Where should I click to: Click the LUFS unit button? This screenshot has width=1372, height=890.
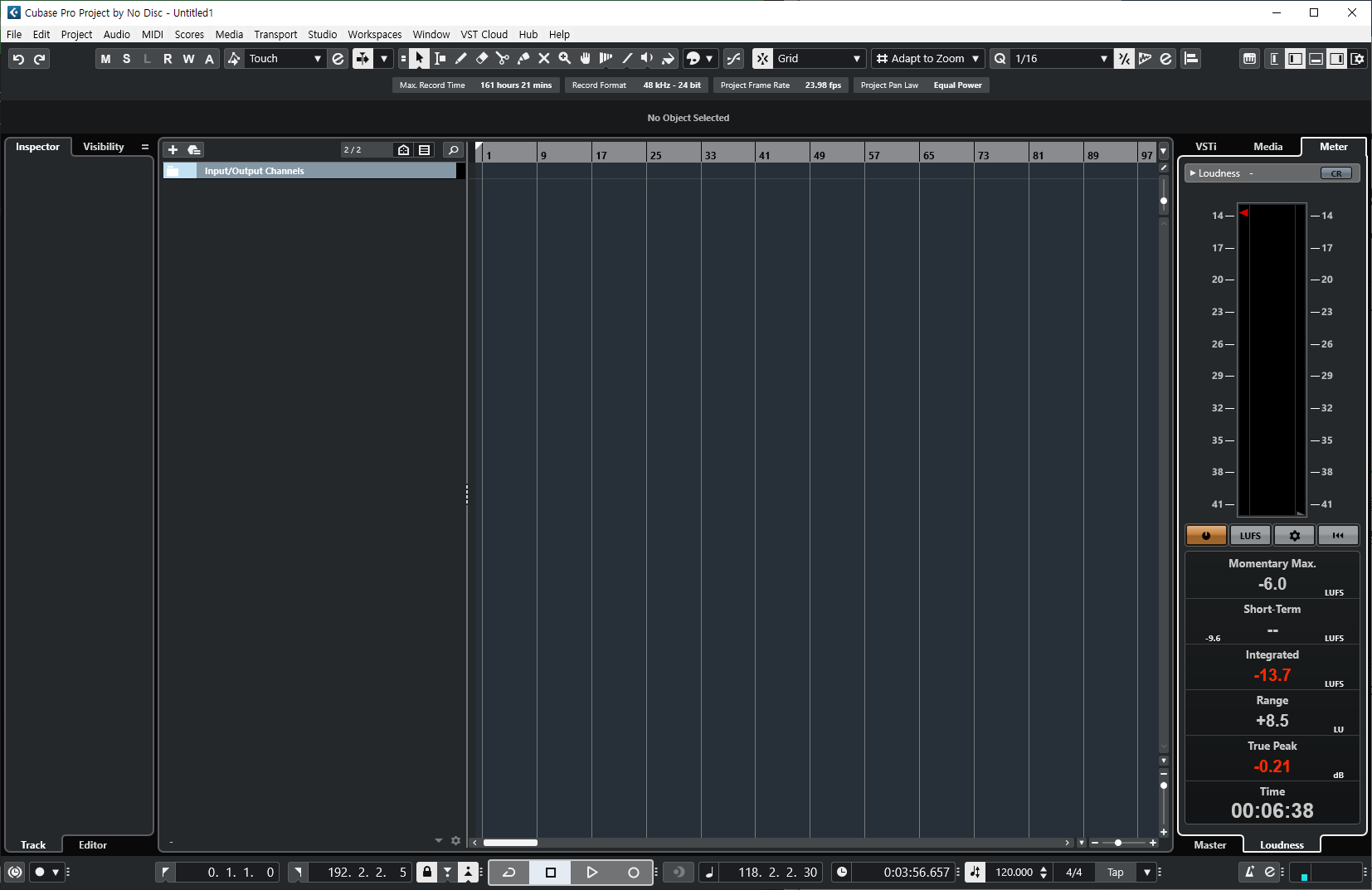(x=1250, y=536)
